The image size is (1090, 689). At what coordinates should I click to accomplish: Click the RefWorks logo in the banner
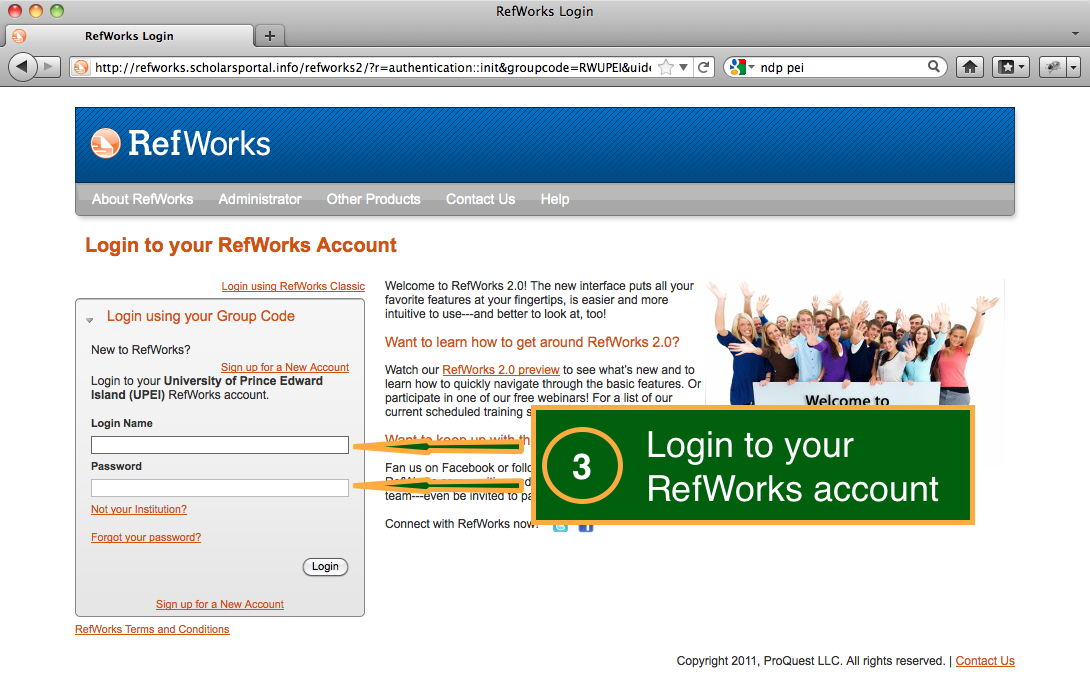181,143
